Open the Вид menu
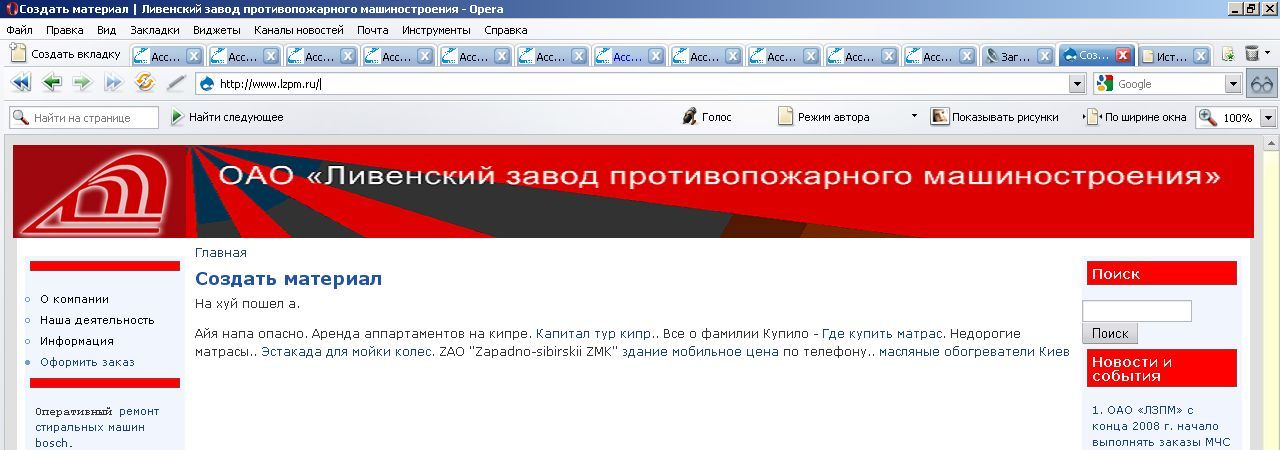 (107, 31)
